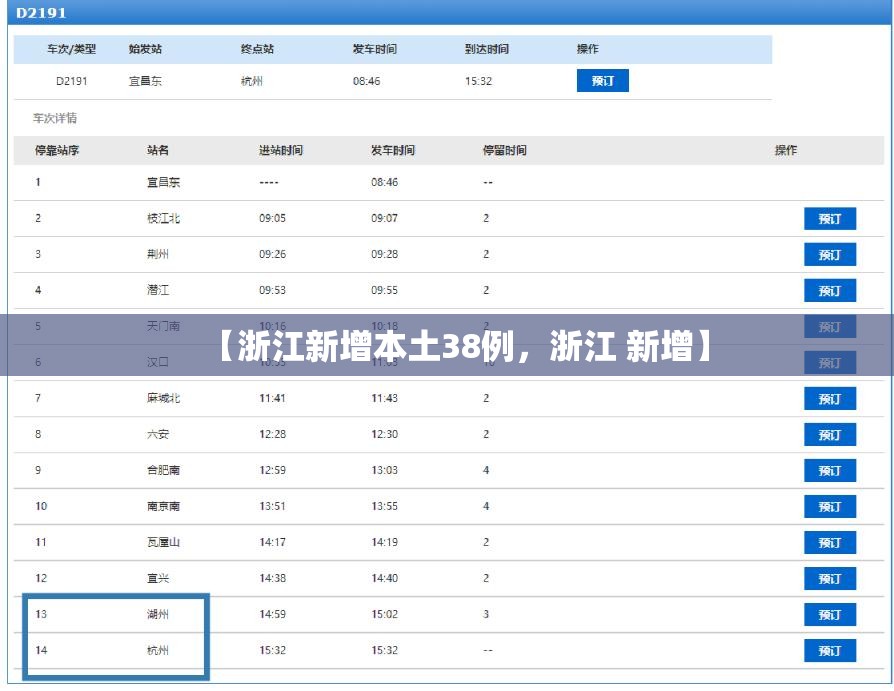Click arrival time 09:05 at 枝江北
The width and height of the screenshot is (894, 691).
[272, 219]
